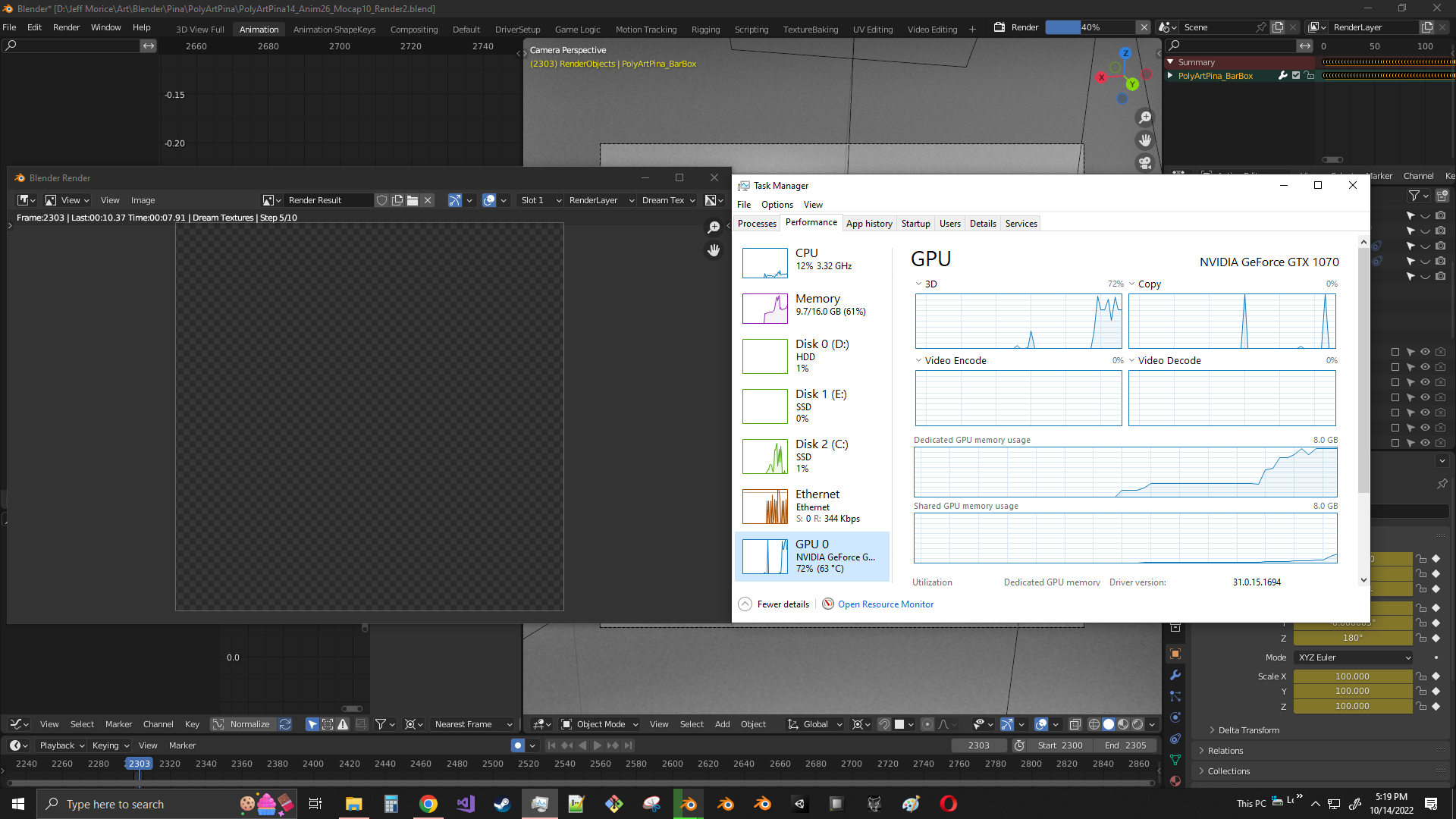
Task: Click the New Collection icon in the outliner header
Action: click(x=1442, y=196)
